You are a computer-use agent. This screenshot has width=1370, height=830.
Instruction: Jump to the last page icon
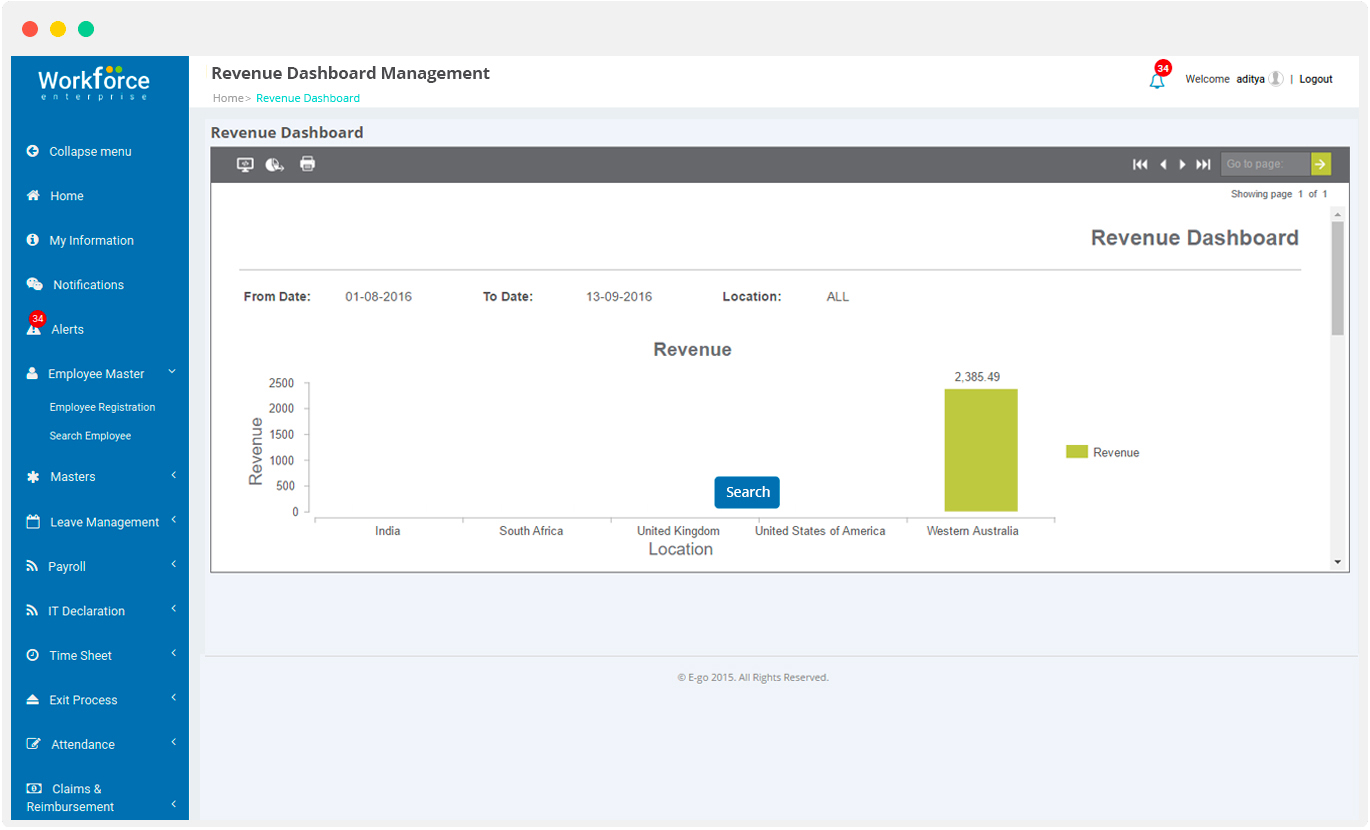click(1204, 164)
